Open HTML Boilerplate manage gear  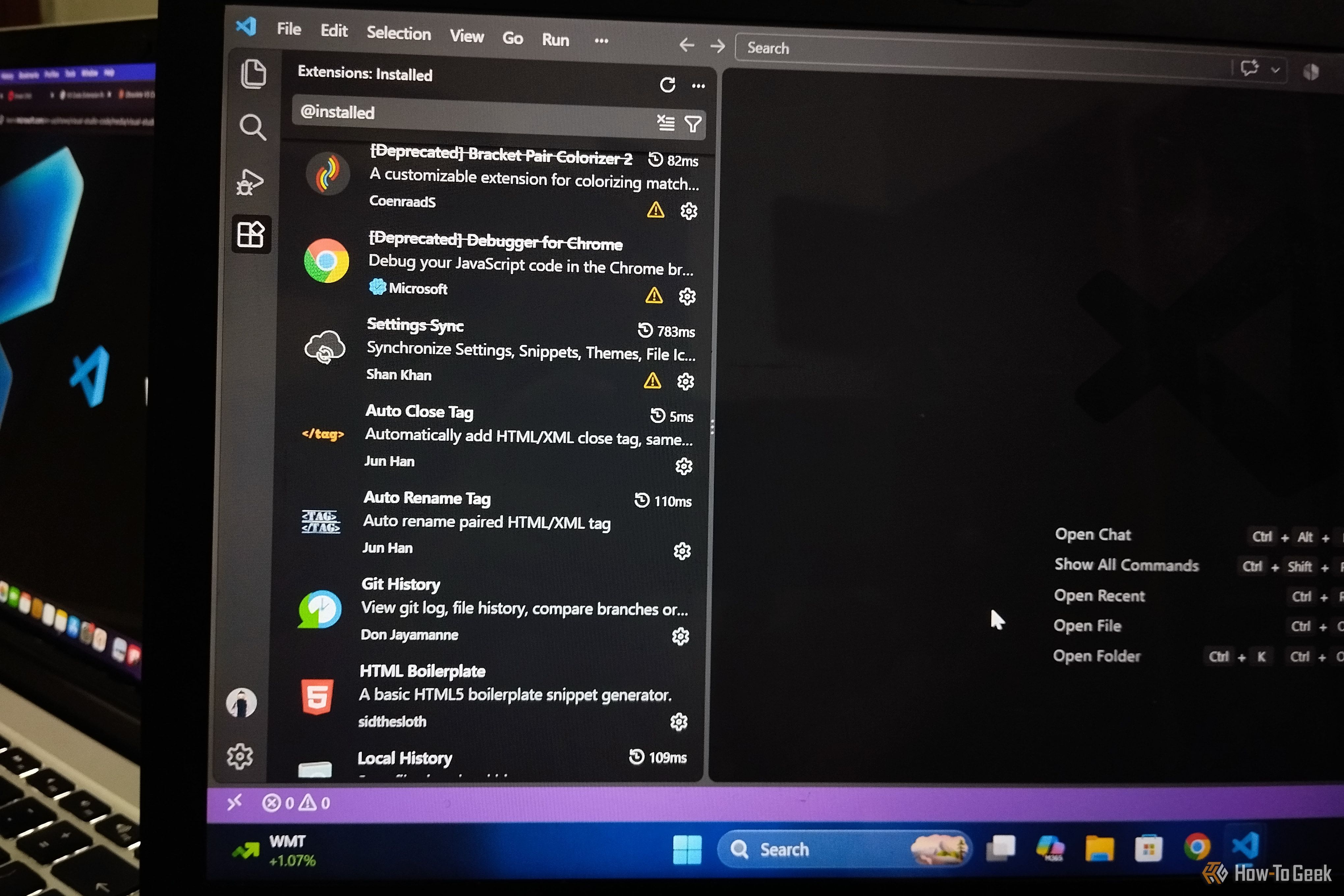678,722
